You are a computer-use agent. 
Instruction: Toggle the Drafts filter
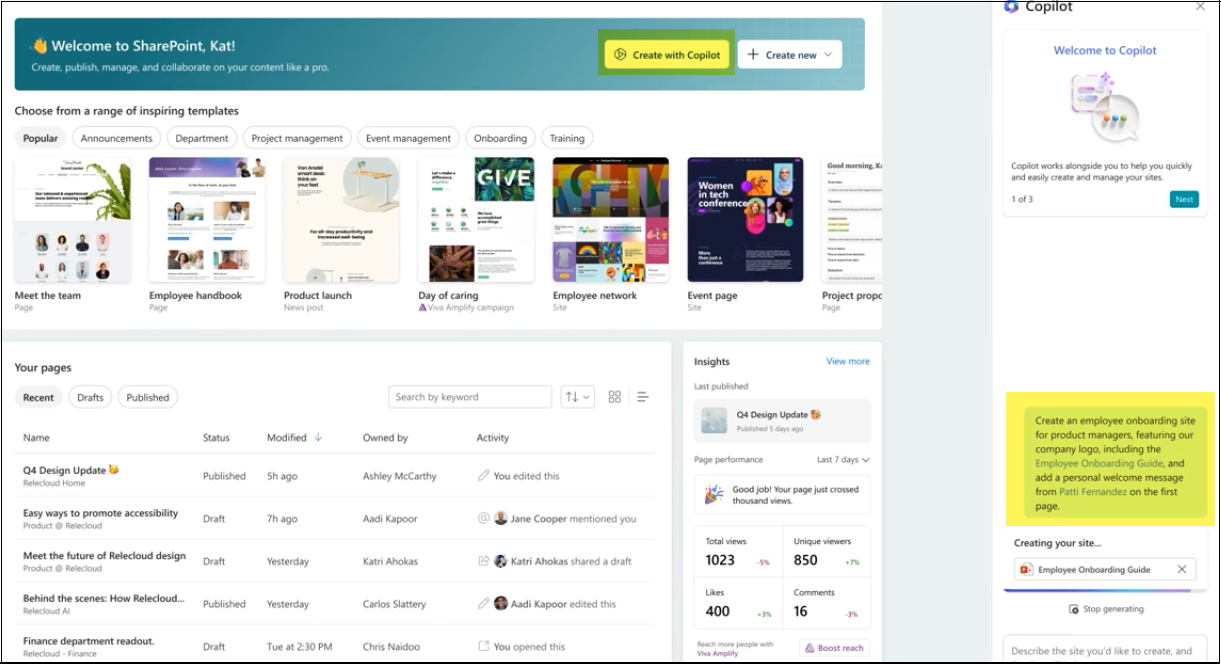pyautogui.click(x=91, y=397)
